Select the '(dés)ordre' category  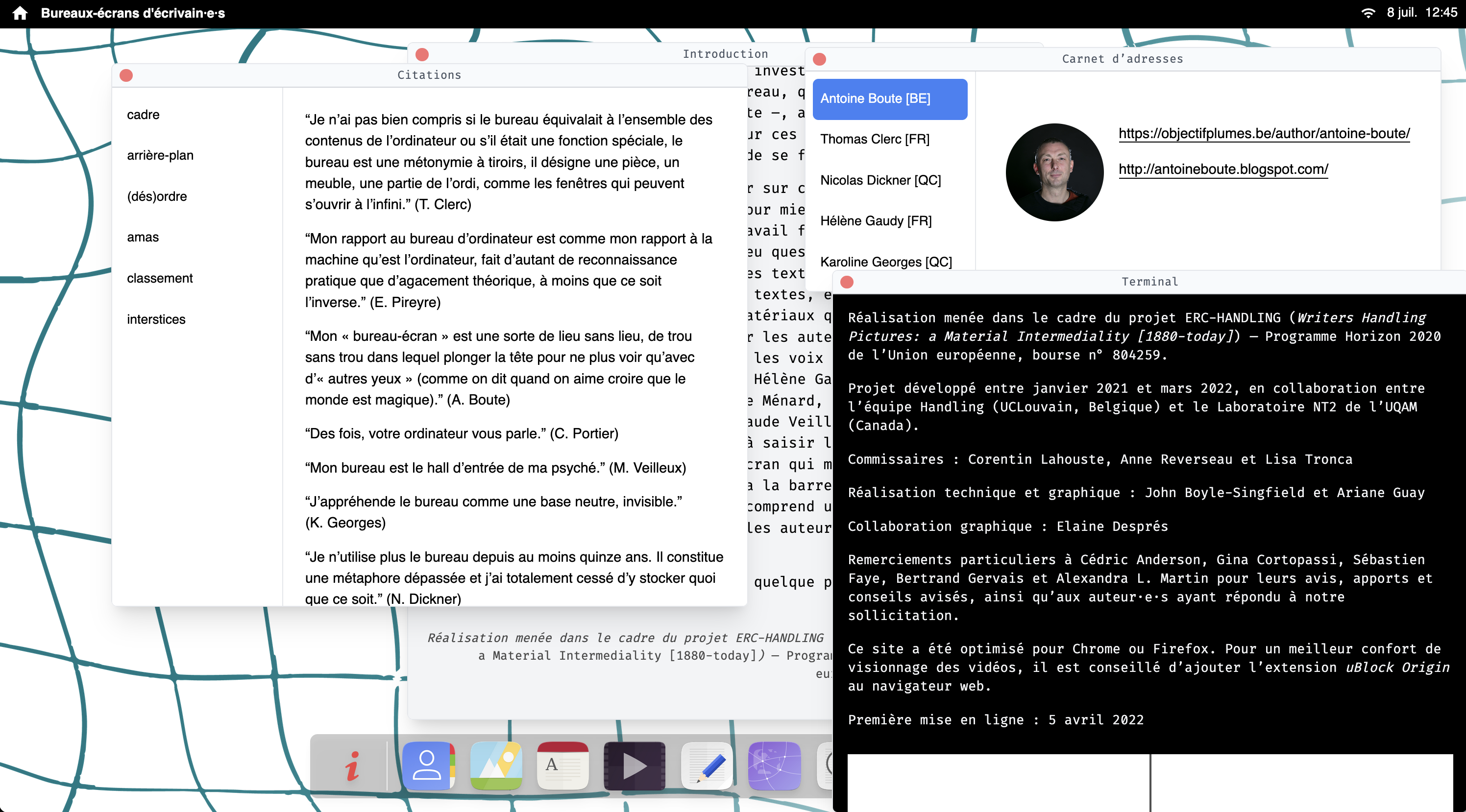[x=157, y=196]
